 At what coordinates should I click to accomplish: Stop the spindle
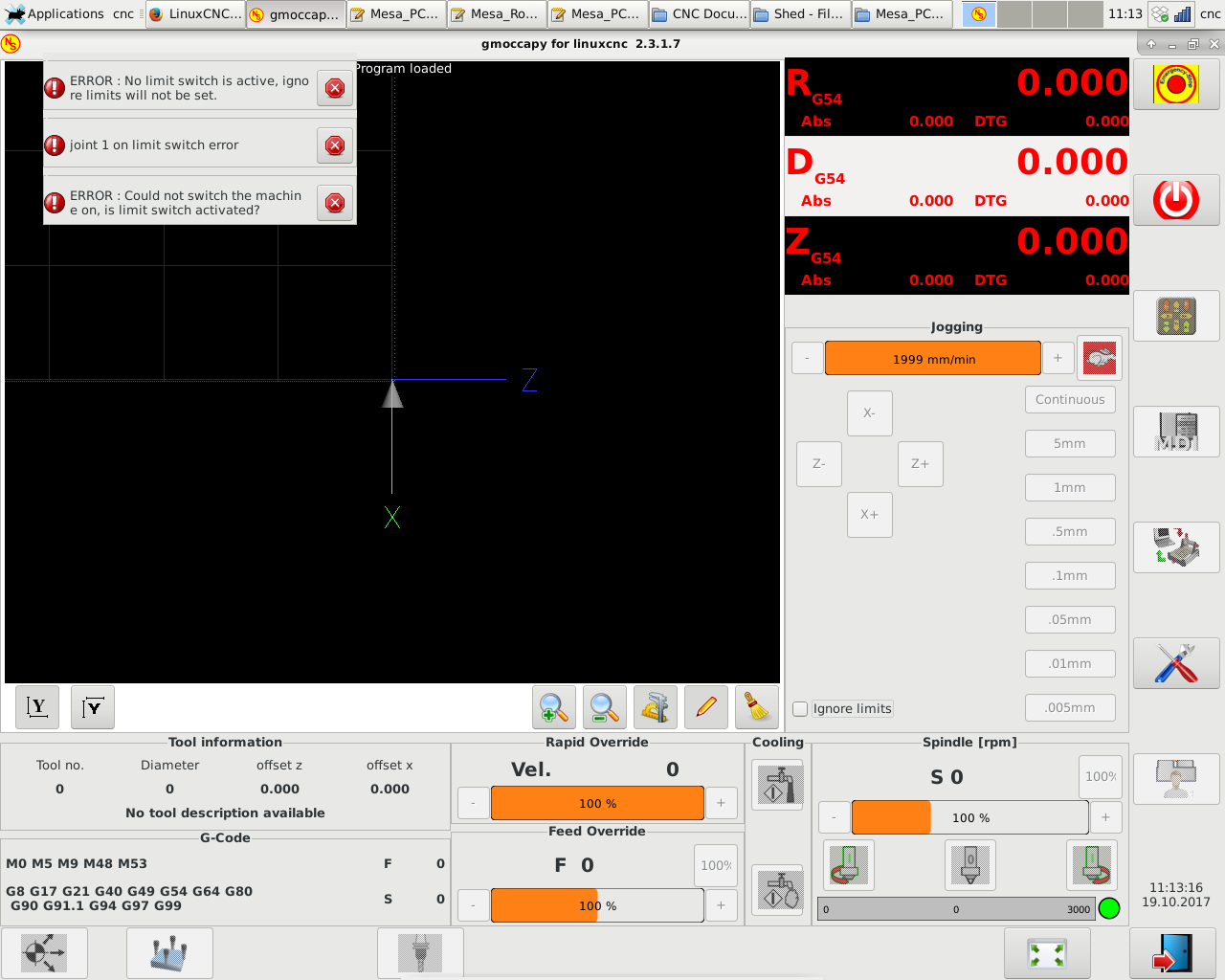[970, 865]
